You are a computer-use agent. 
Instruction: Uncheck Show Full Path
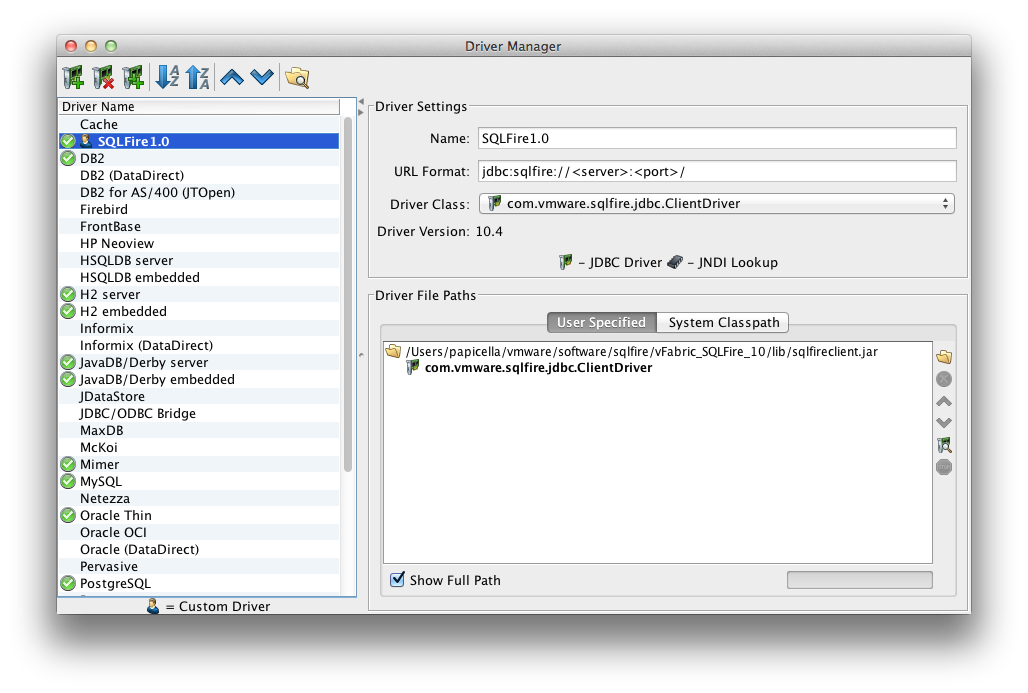397,580
